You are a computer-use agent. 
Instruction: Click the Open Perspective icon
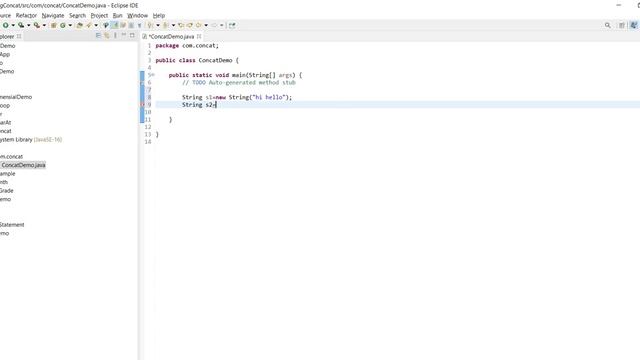click(622, 25)
